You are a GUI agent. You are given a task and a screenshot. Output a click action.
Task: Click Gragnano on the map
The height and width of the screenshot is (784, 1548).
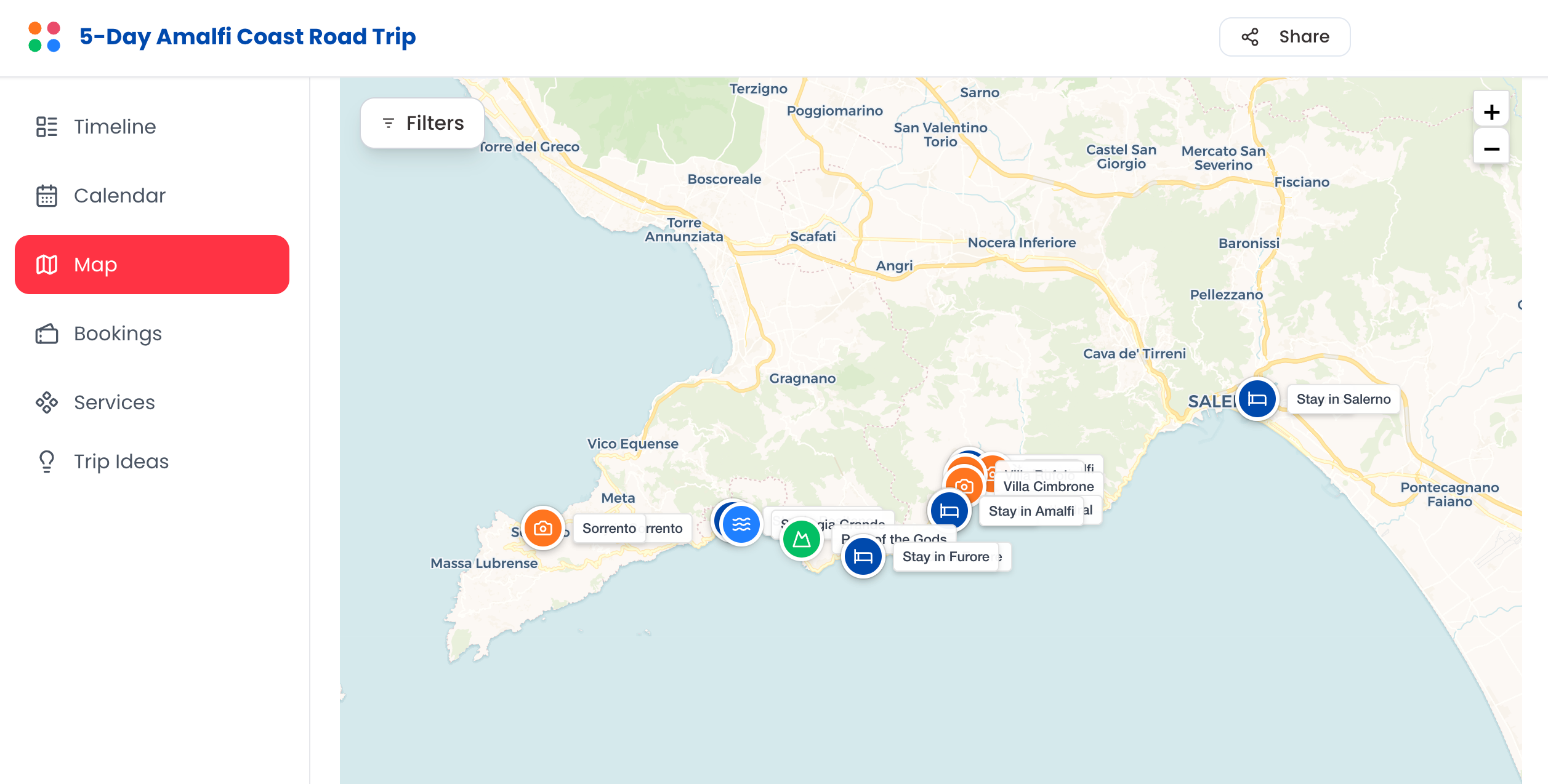[x=802, y=378]
